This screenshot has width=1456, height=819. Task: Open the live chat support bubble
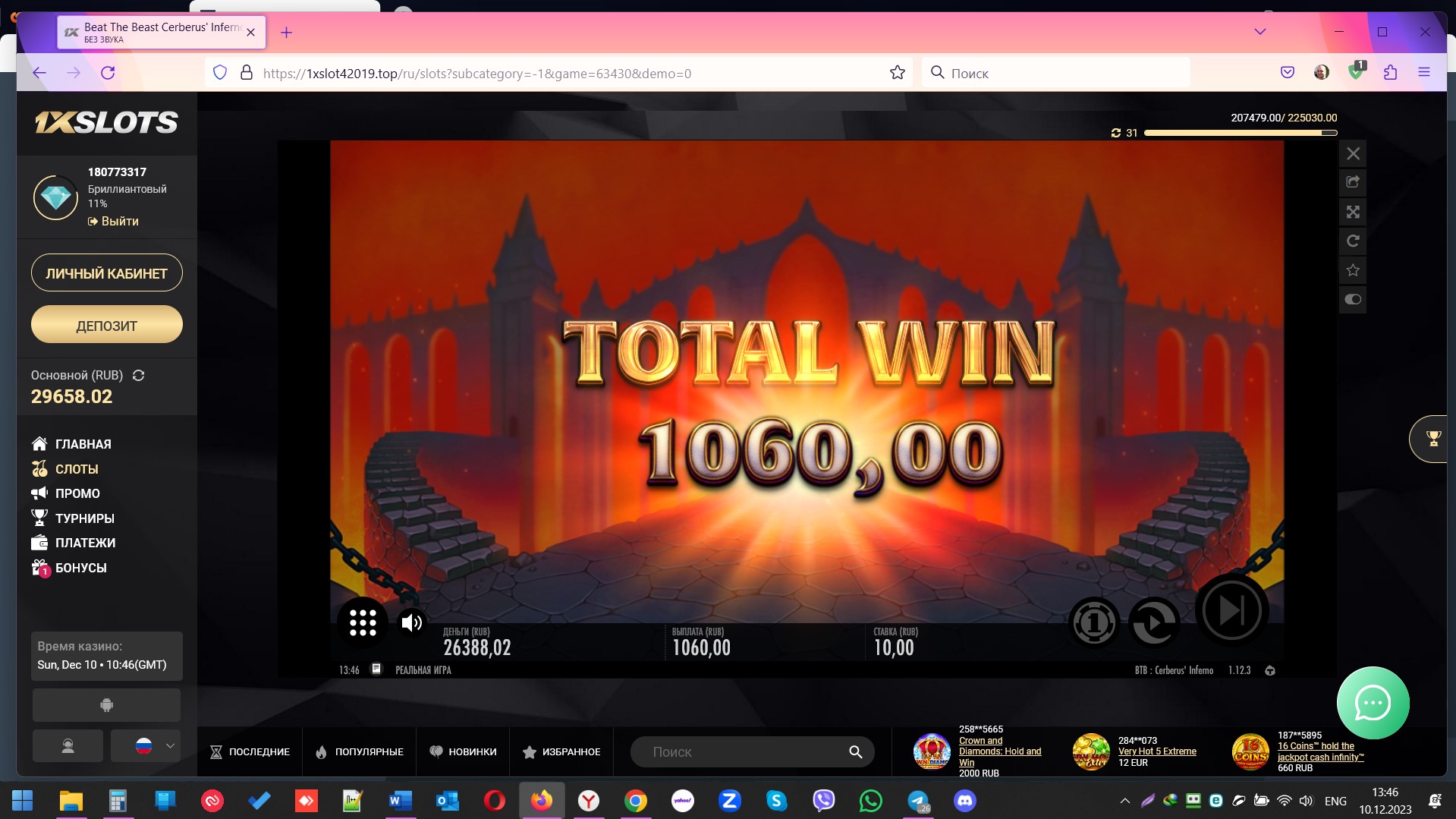pyautogui.click(x=1373, y=703)
